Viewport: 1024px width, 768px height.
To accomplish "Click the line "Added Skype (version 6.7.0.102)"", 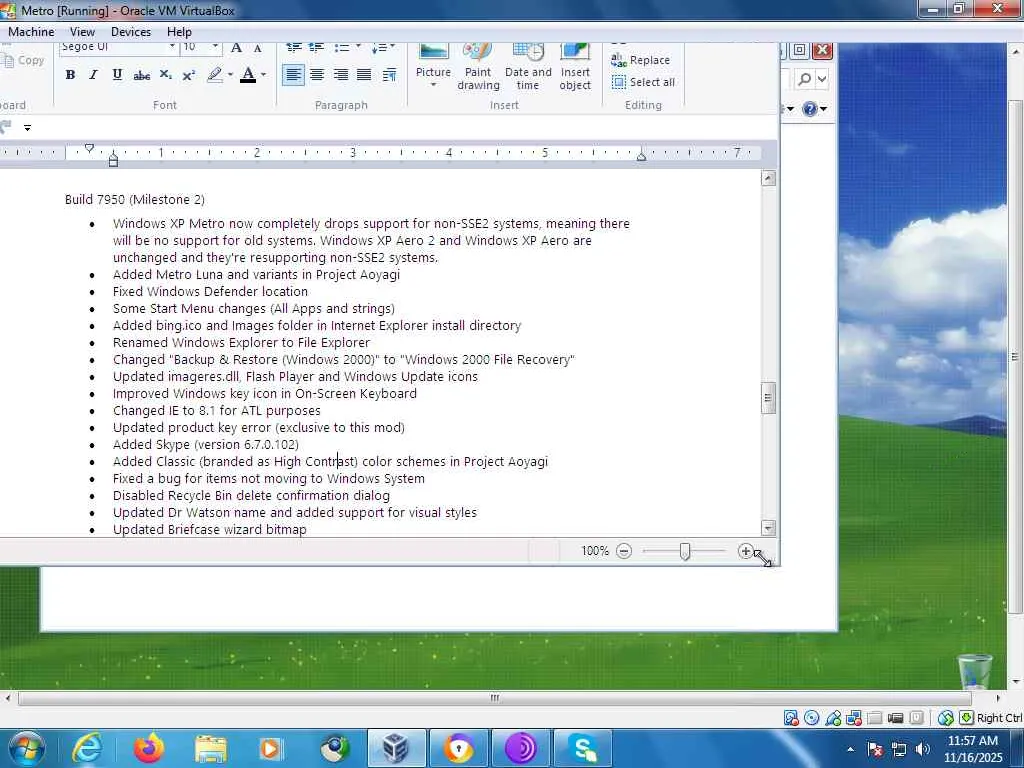I will (x=206, y=445).
